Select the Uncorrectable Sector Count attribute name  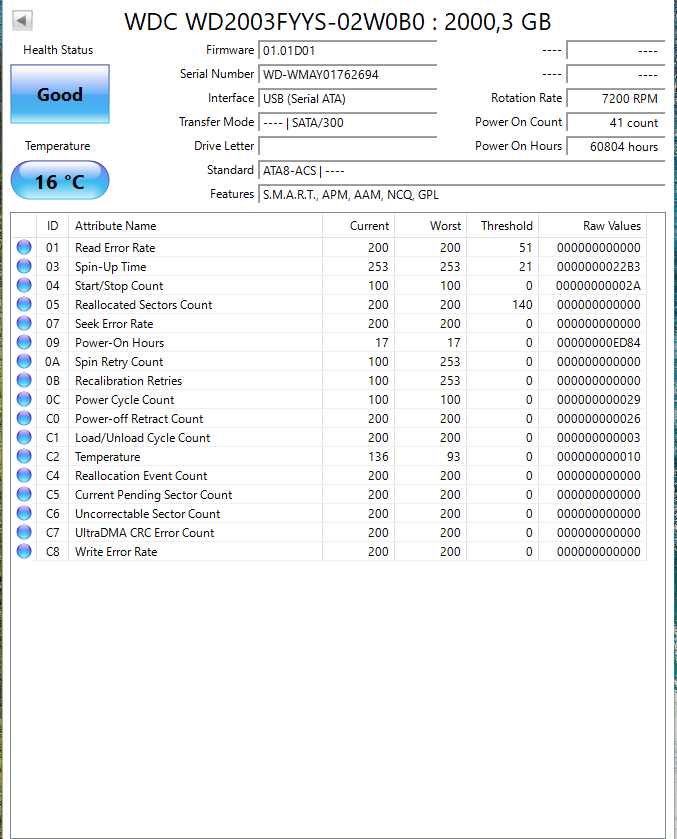pos(148,514)
